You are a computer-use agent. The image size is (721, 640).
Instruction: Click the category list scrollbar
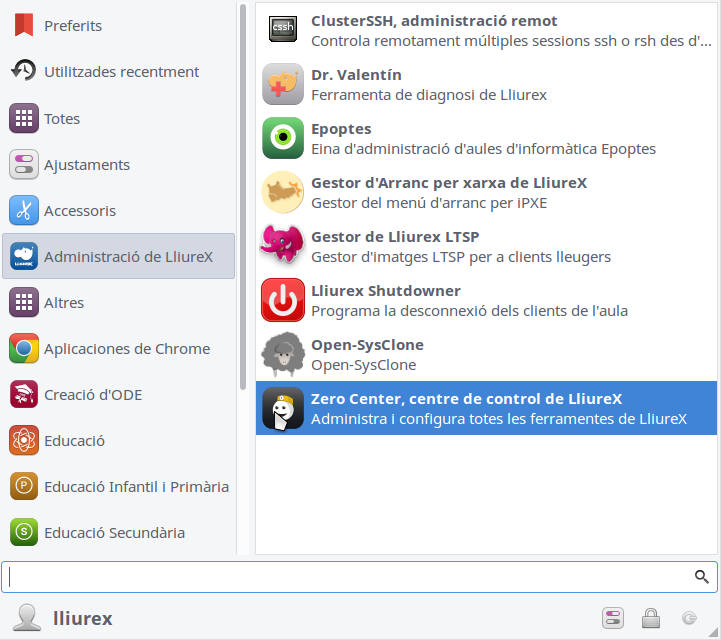tap(243, 200)
